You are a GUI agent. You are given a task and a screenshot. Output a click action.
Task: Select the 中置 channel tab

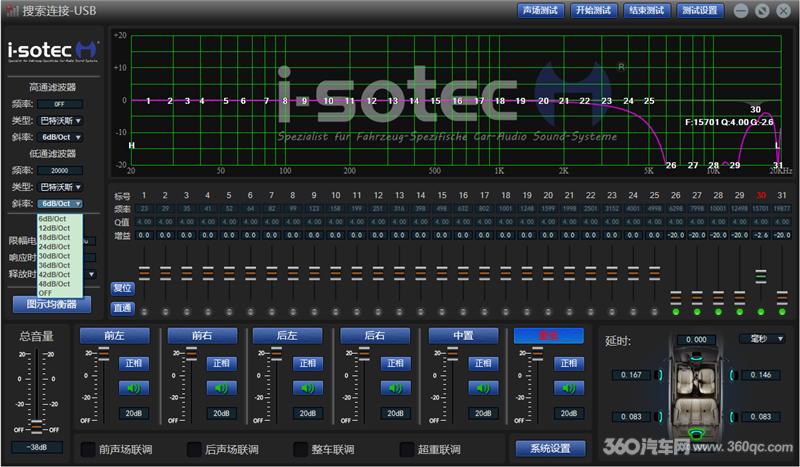(x=463, y=336)
